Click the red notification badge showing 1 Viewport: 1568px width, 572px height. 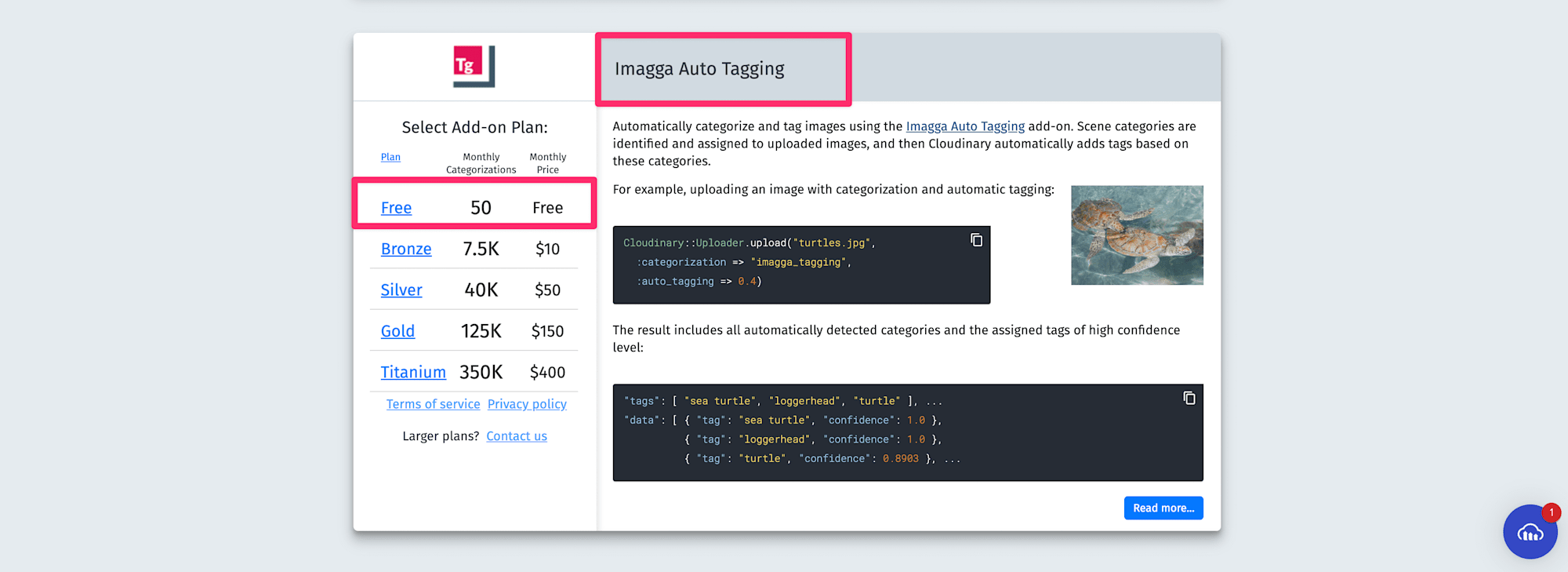click(1551, 512)
